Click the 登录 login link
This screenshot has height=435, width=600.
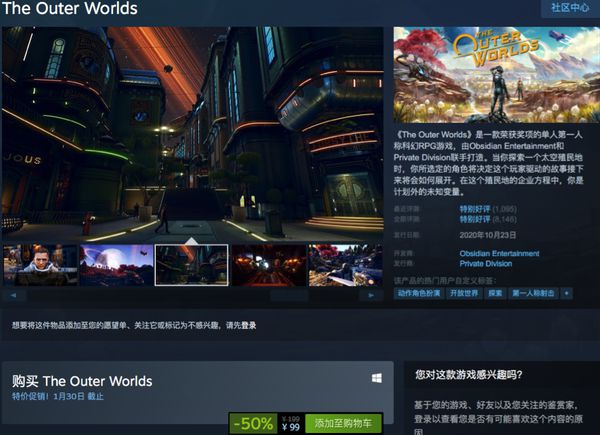[x=249, y=326]
